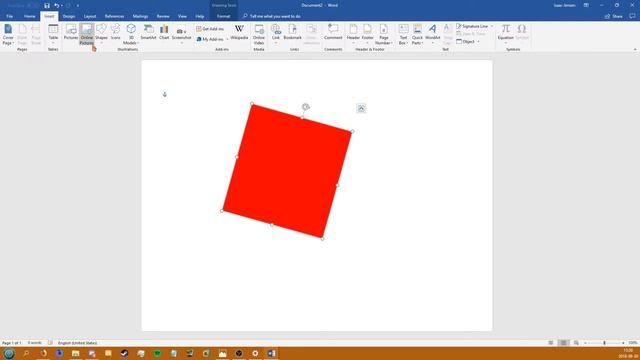Undo the last action
Viewport: 640px width, 360px height.
click(56, 5)
